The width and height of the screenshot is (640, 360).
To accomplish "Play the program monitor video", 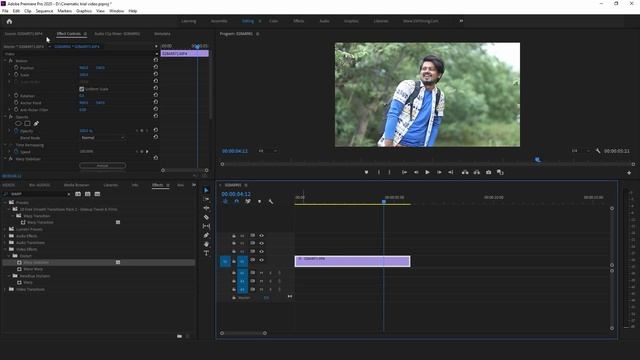I will coord(427,172).
